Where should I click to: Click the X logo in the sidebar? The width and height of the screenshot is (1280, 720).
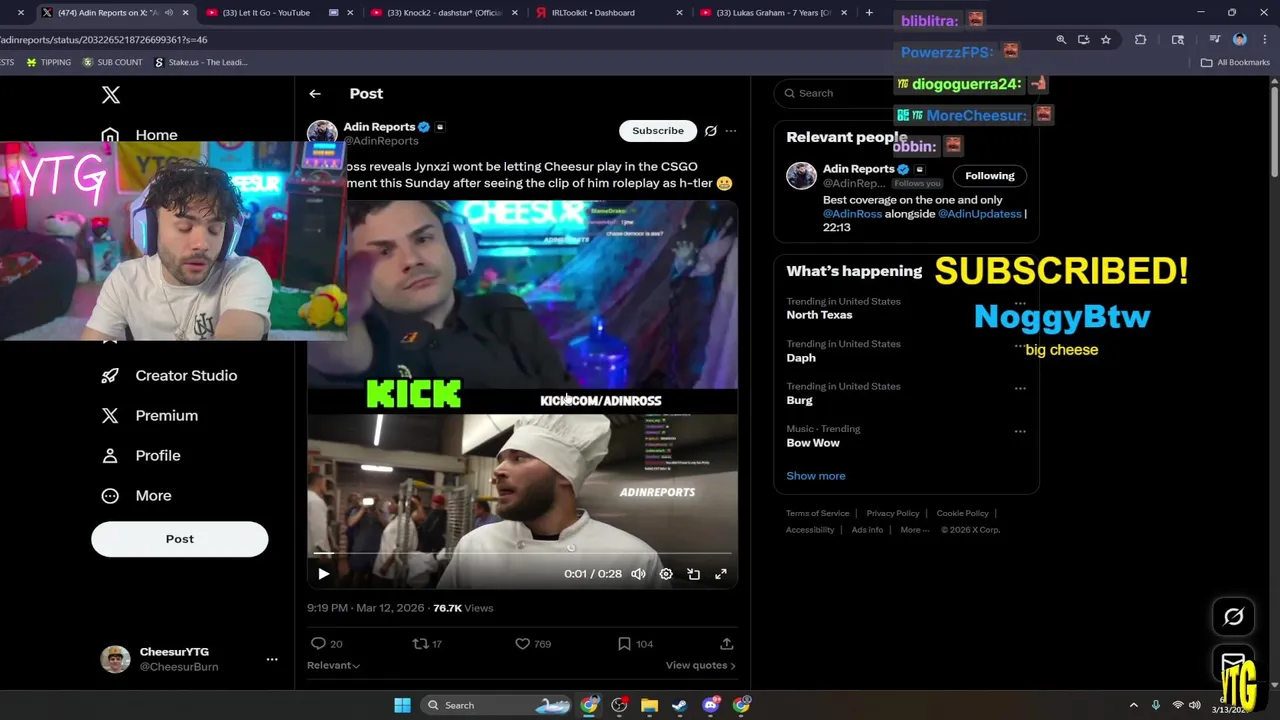point(111,95)
